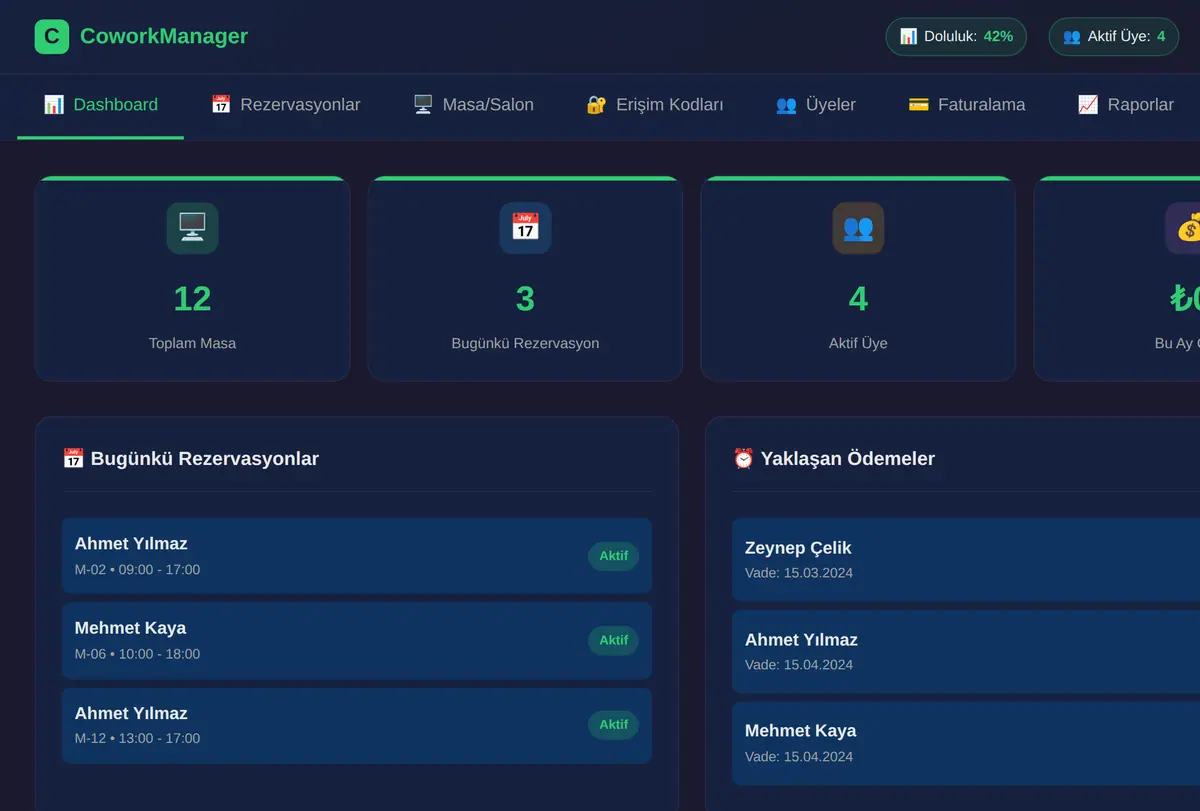Viewport: 1200px width, 811px height.
Task: Click the Aktif Üye 4 header badge
Action: 1114,36
